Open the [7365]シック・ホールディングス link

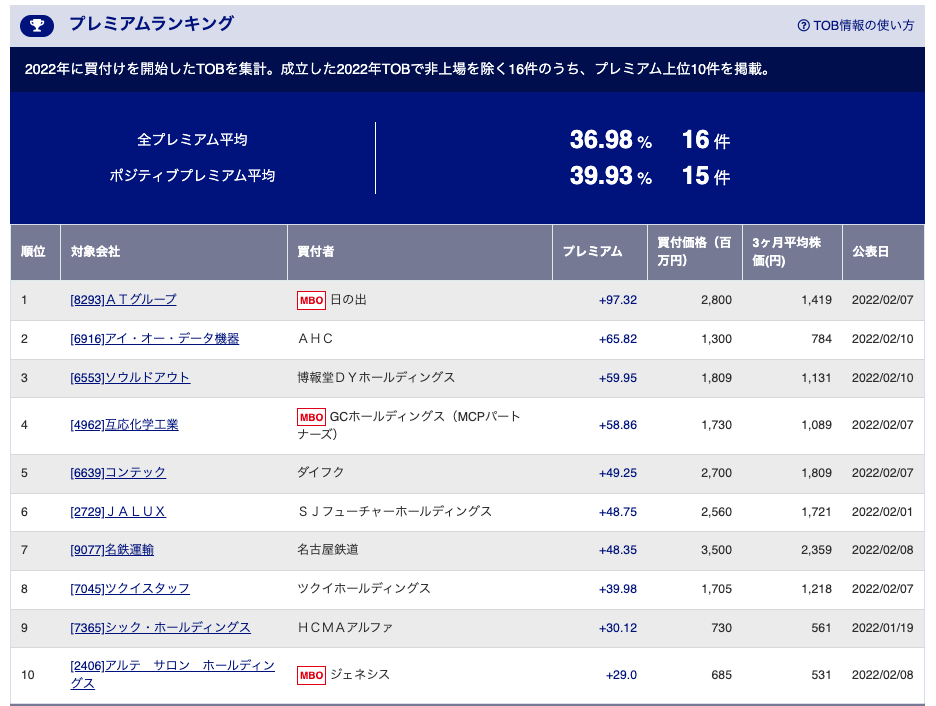point(160,628)
